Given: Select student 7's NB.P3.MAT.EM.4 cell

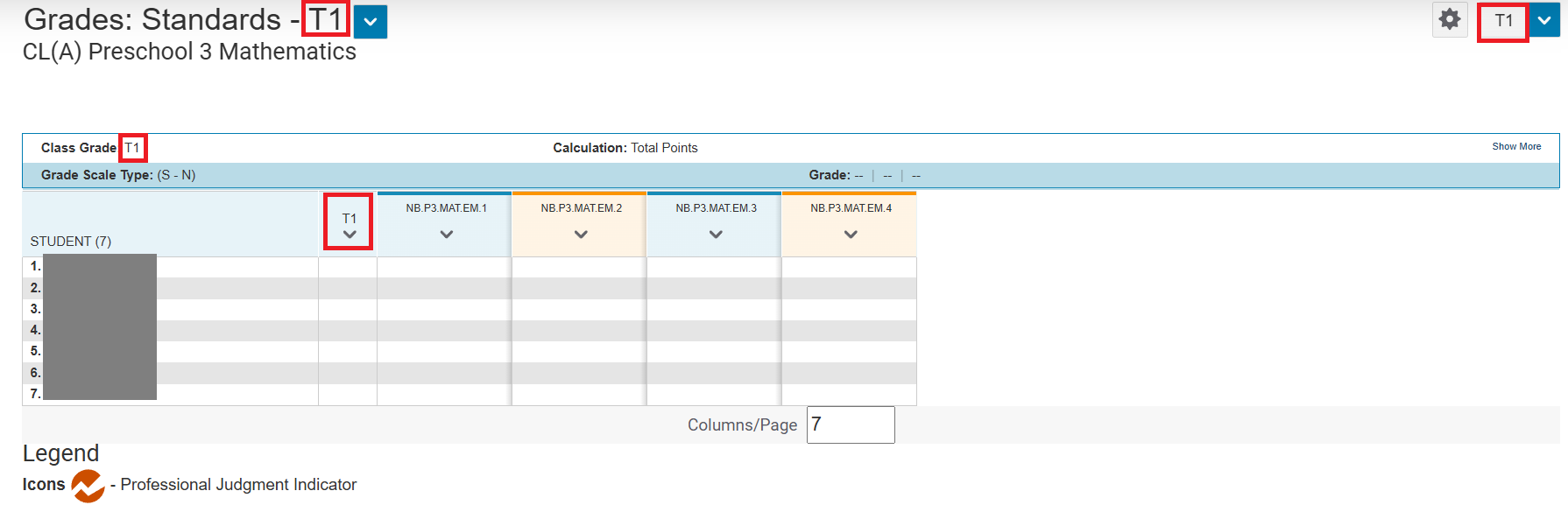Looking at the screenshot, I should (x=849, y=394).
